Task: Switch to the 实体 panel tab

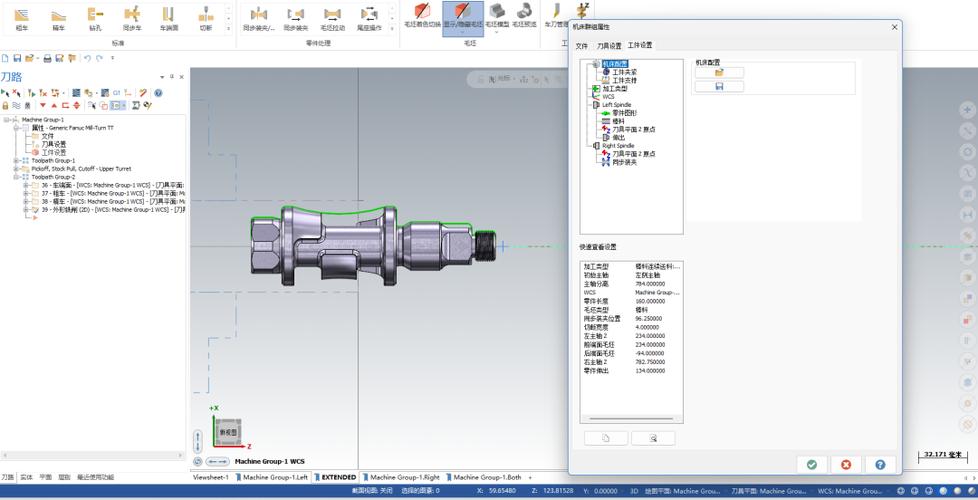Action: 26,477
